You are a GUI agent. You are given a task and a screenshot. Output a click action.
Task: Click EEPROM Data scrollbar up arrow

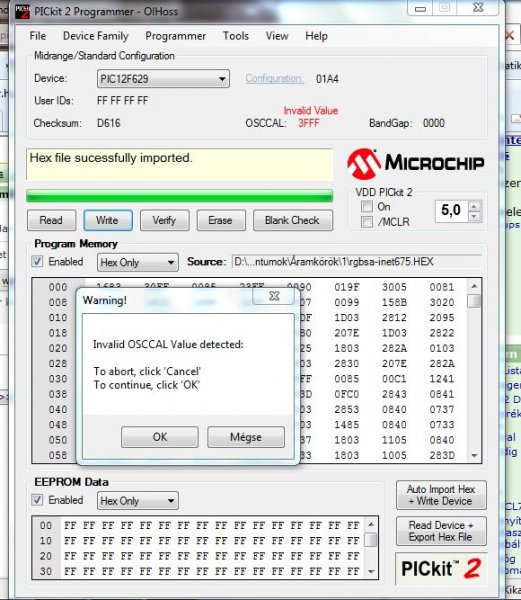pos(371,524)
